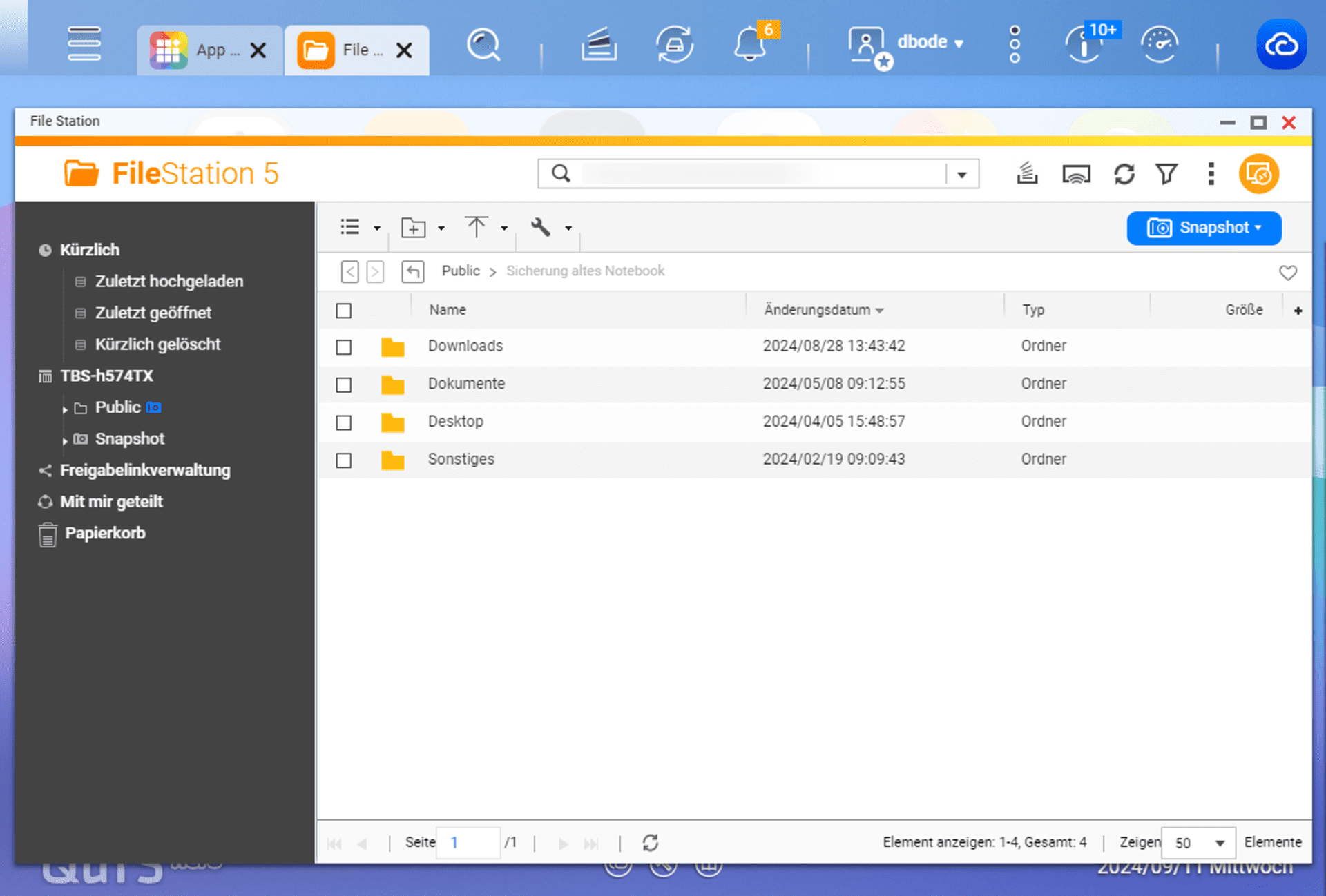This screenshot has width=1326, height=896.
Task: Click the Desktop folder name
Action: tap(455, 422)
